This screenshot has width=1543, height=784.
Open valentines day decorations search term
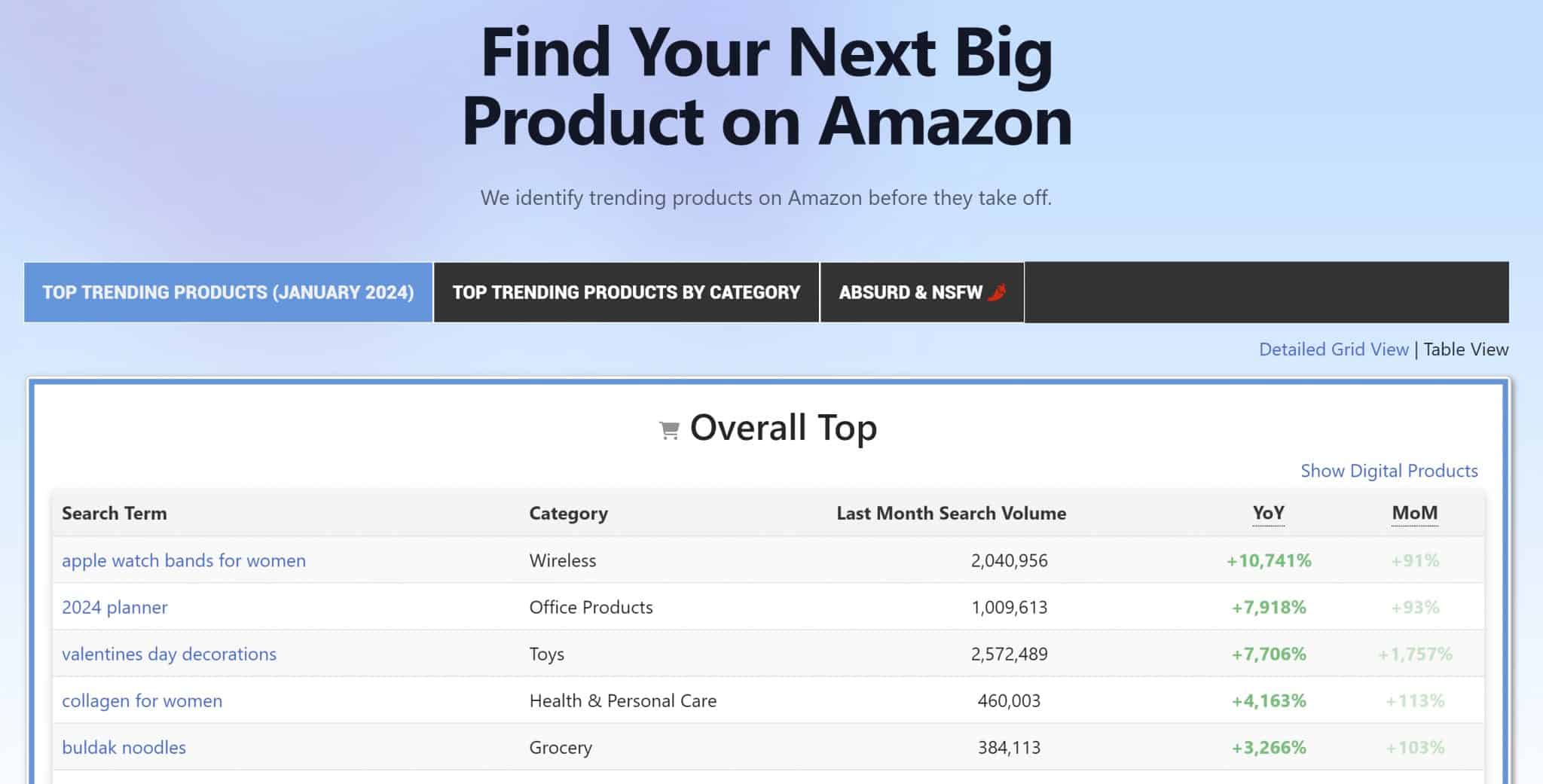coord(169,654)
